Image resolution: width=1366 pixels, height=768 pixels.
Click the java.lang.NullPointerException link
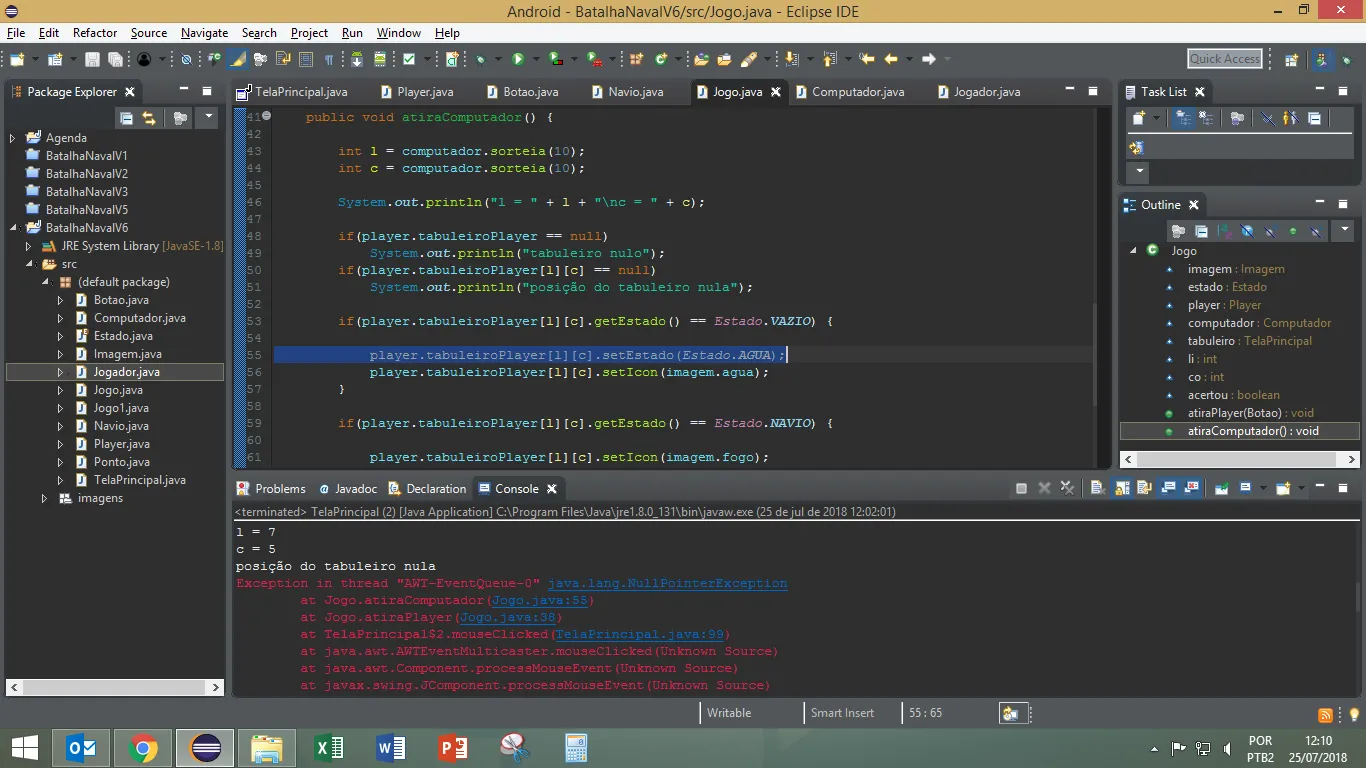(x=667, y=584)
